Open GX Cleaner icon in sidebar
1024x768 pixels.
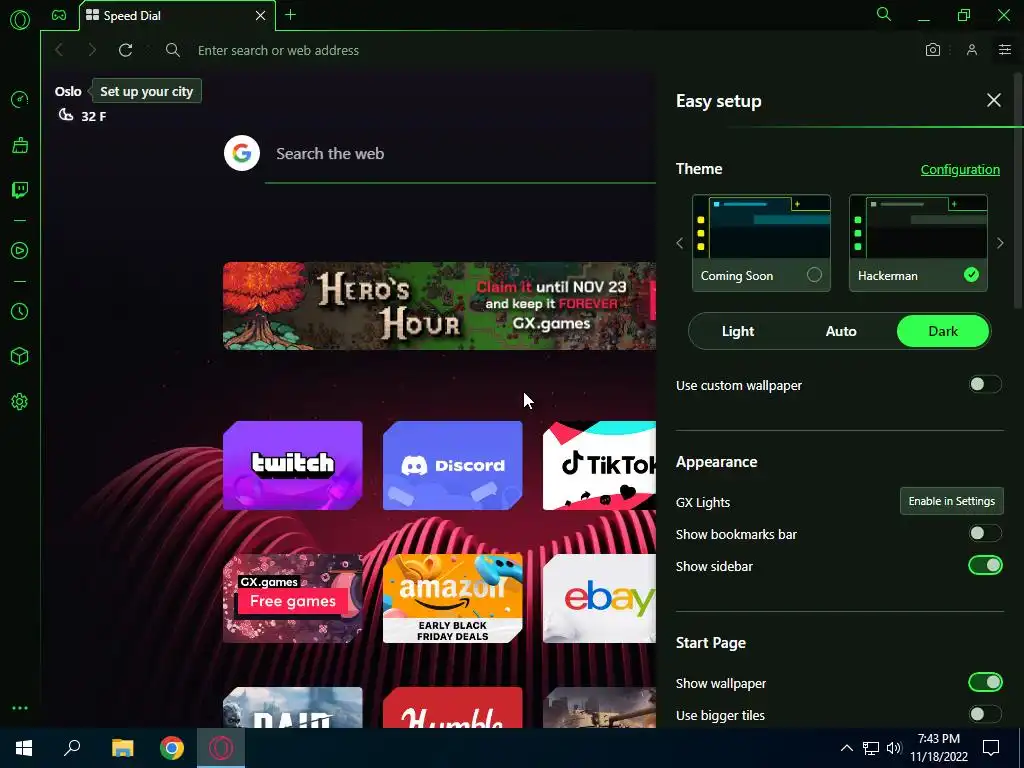click(20, 145)
